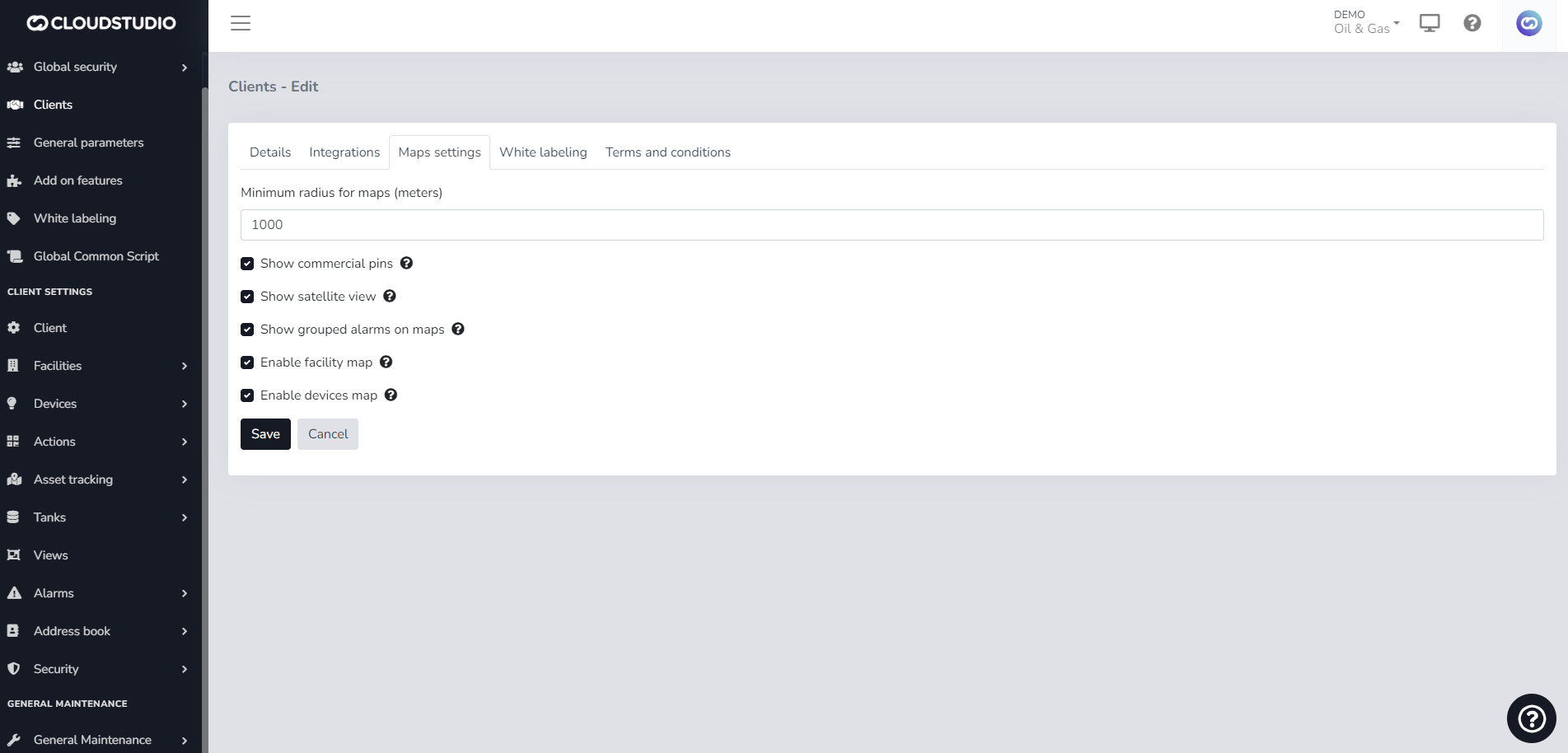Open the Integrations tab
This screenshot has width=1568, height=753.
tap(344, 152)
